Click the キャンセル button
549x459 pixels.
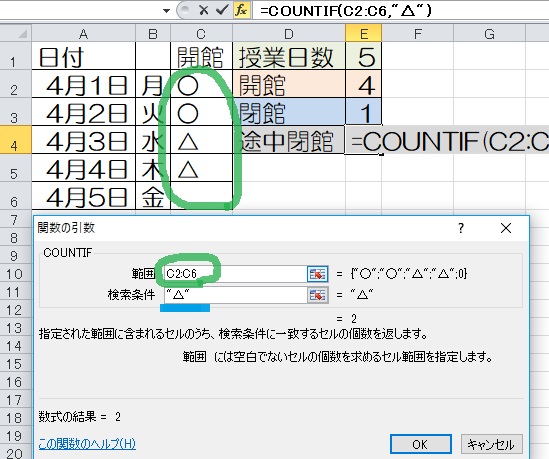pos(492,444)
